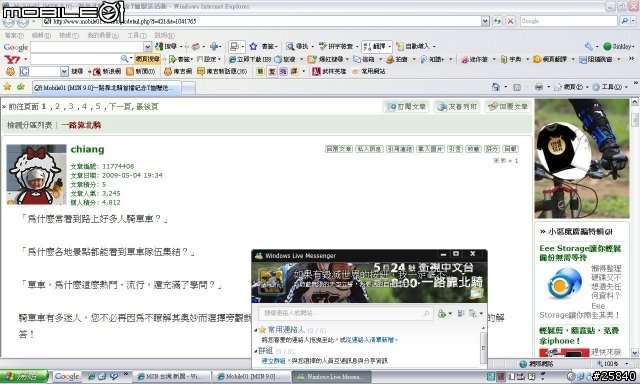Click the orange RSS 新聞 icon
Image resolution: width=640 pixels, height=384 pixels.
tap(130, 72)
